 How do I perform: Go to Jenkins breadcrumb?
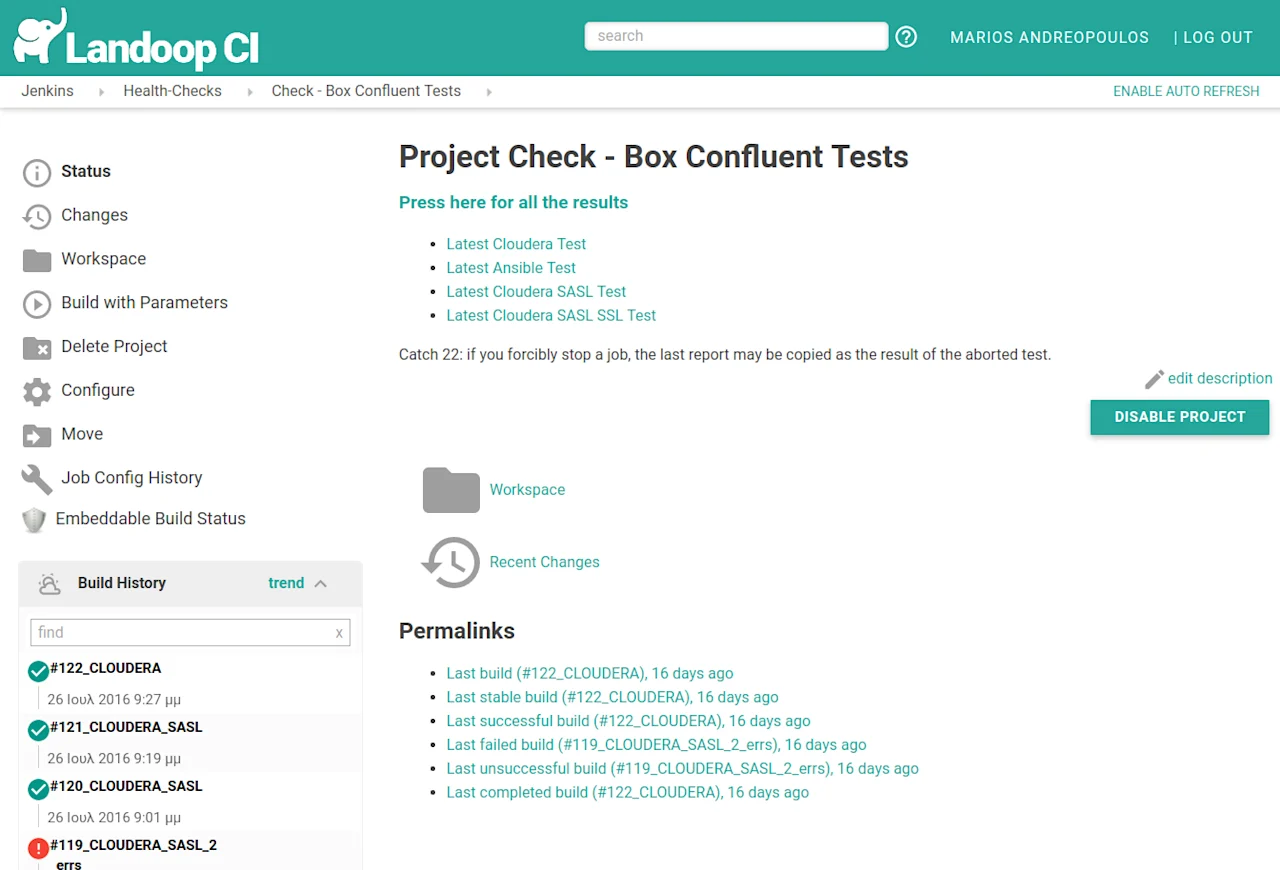click(x=48, y=91)
